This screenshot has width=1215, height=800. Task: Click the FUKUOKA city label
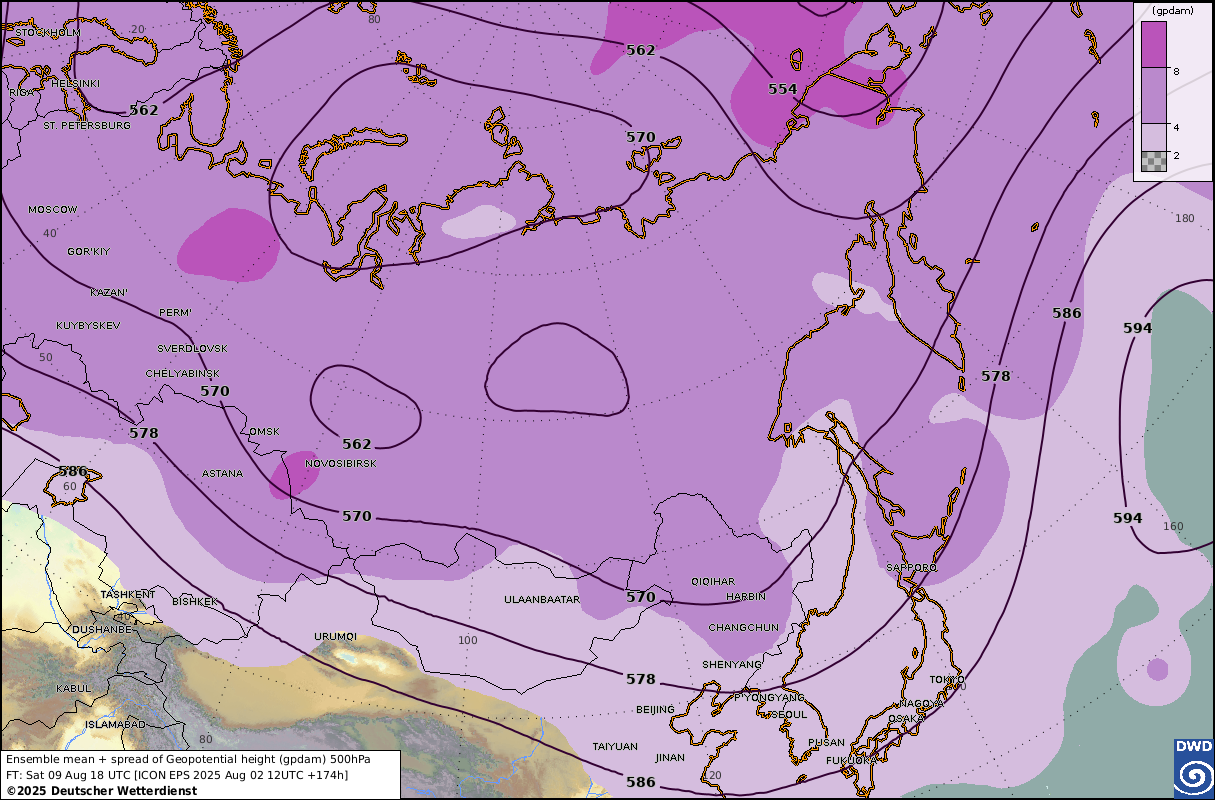coord(852,761)
